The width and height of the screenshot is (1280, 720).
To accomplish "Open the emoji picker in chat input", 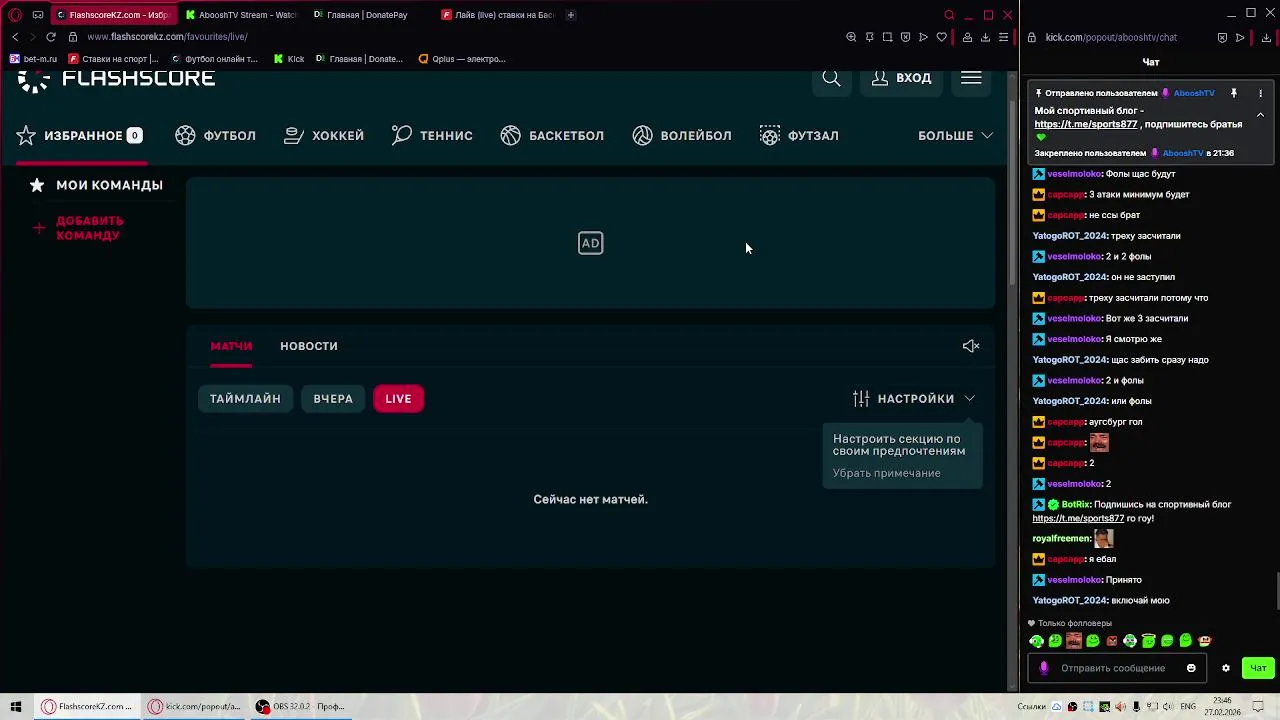I will [1191, 668].
